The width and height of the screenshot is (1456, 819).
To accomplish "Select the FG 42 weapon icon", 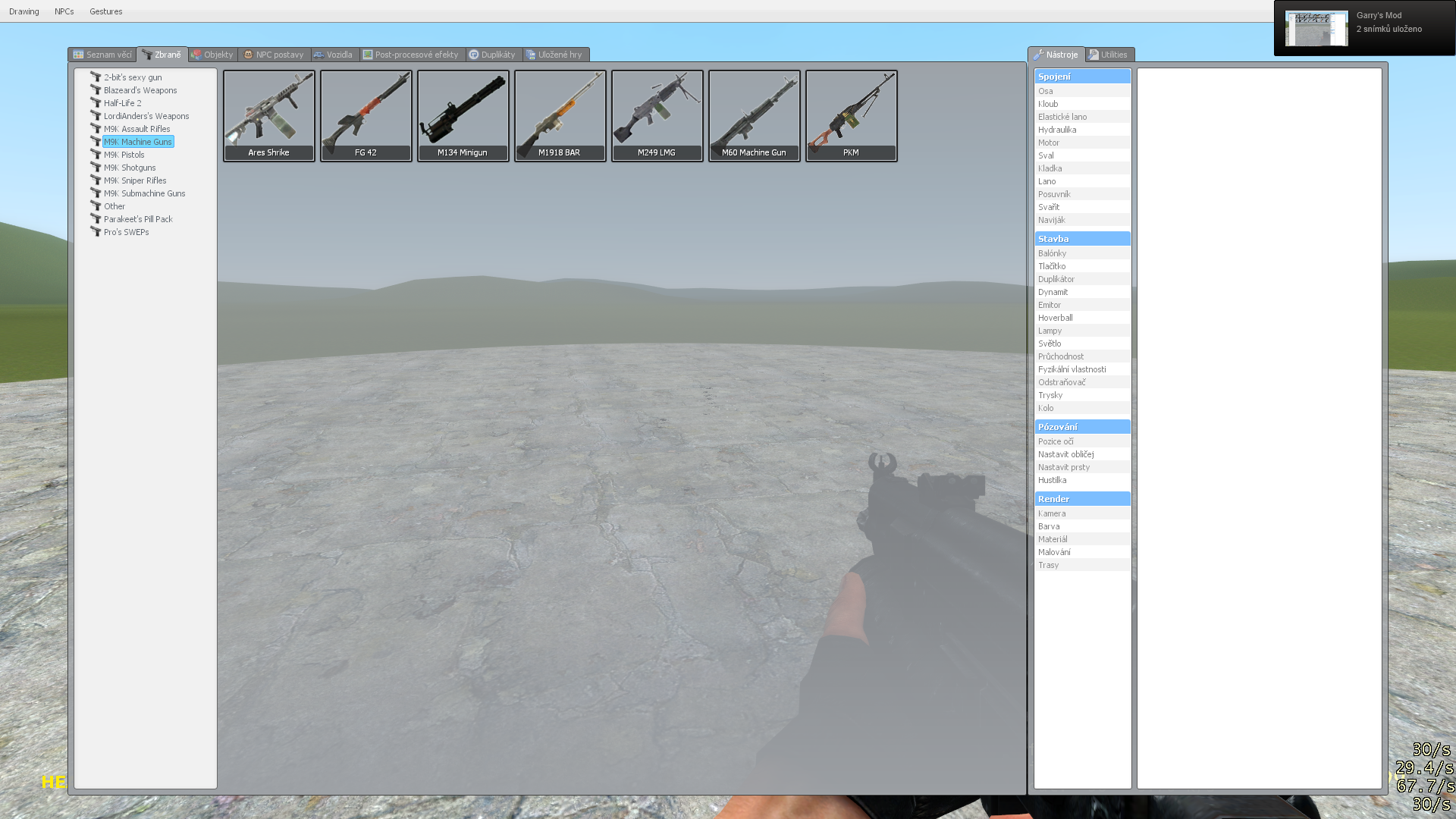I will [366, 116].
